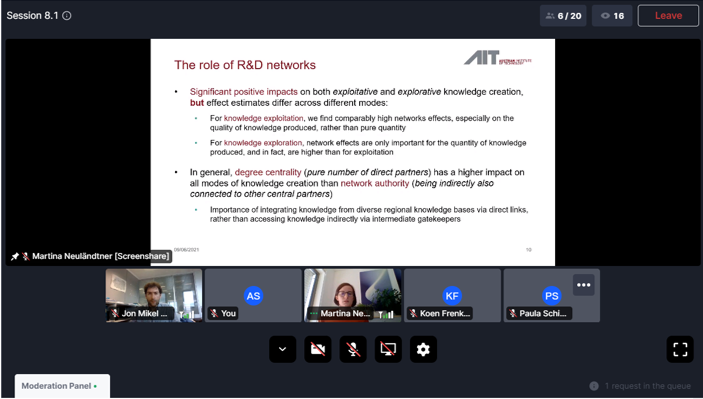Start screen sharing
This screenshot has height=399, width=703.
388,349
